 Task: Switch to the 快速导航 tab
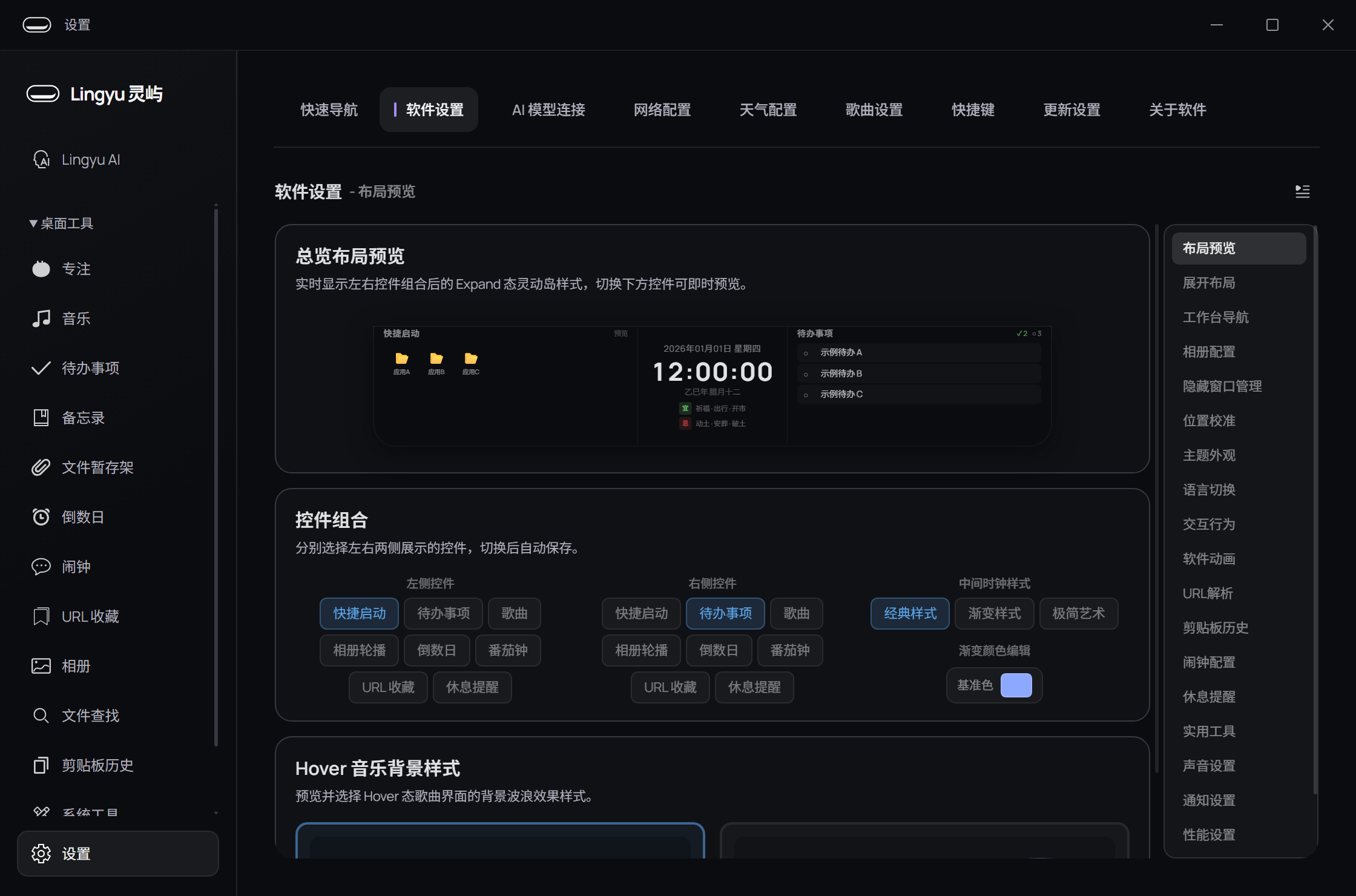[x=329, y=110]
